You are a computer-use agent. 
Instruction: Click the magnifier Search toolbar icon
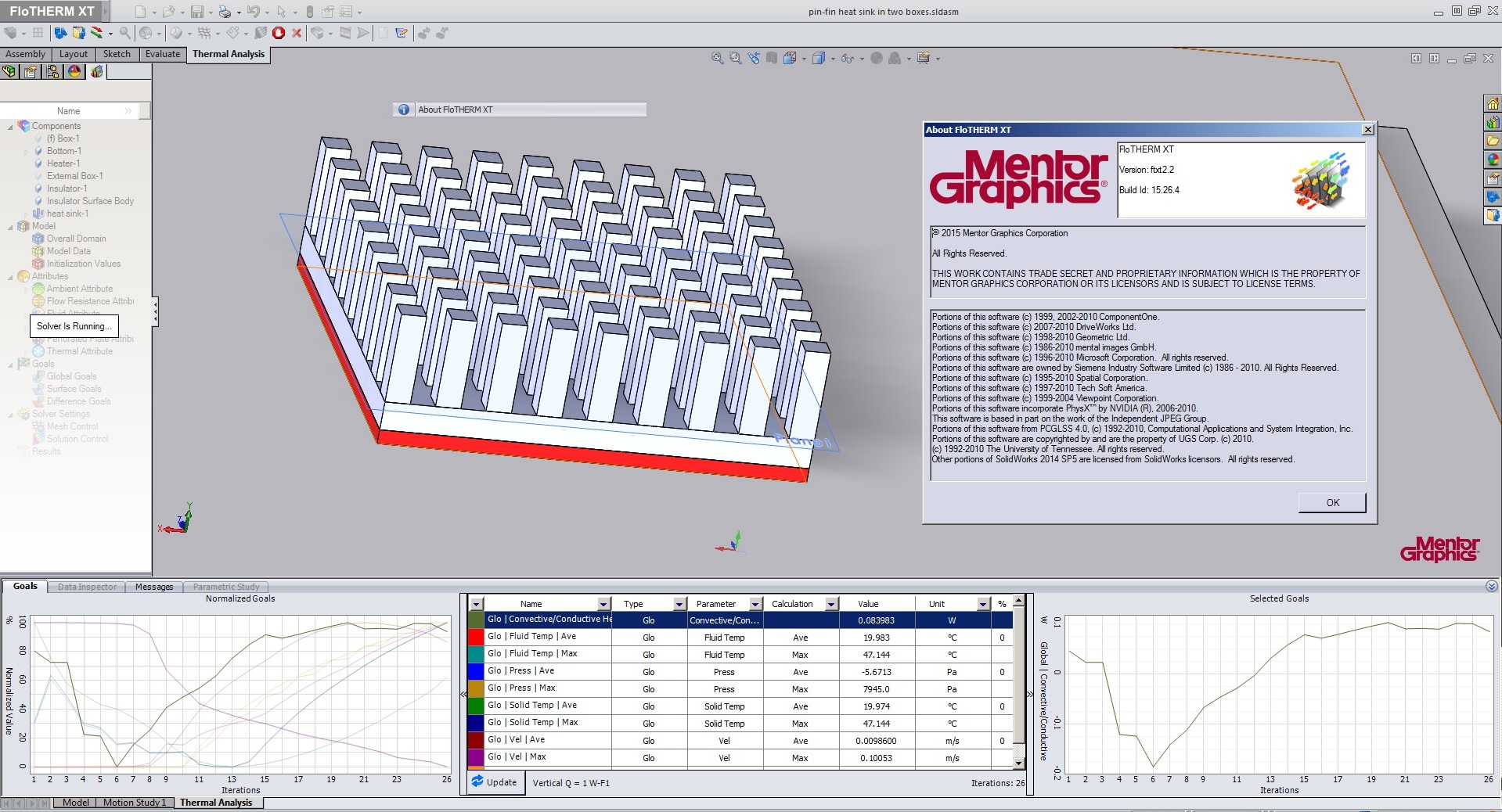(124, 33)
